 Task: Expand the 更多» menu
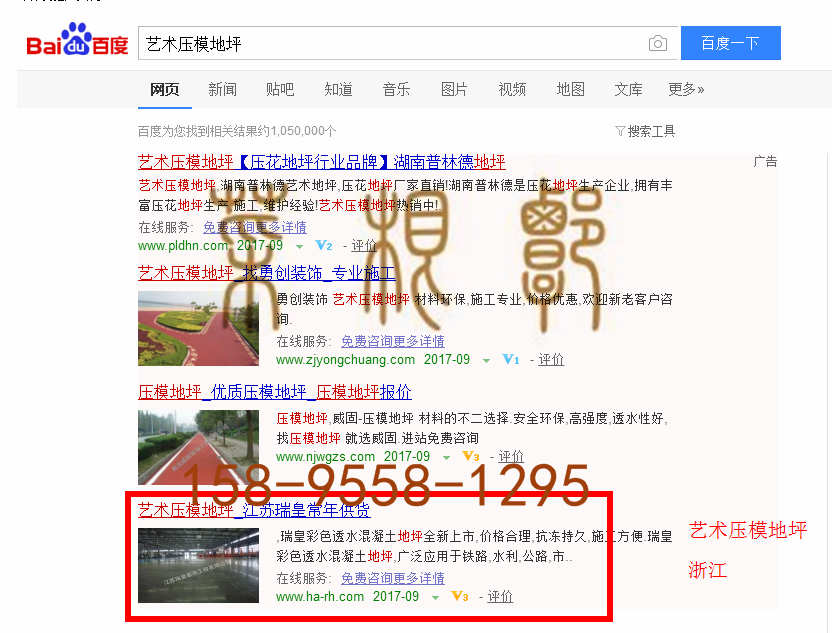point(686,89)
